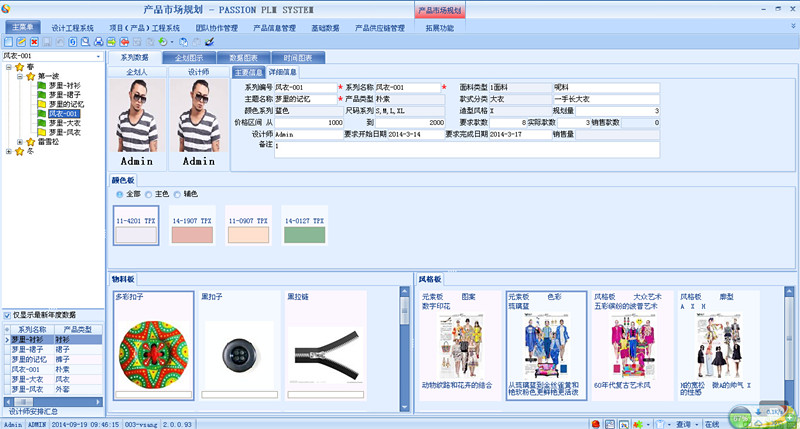Image resolution: width=800 pixels, height=429 pixels.
Task: Click the Print toolbar icon
Action: coord(98,42)
